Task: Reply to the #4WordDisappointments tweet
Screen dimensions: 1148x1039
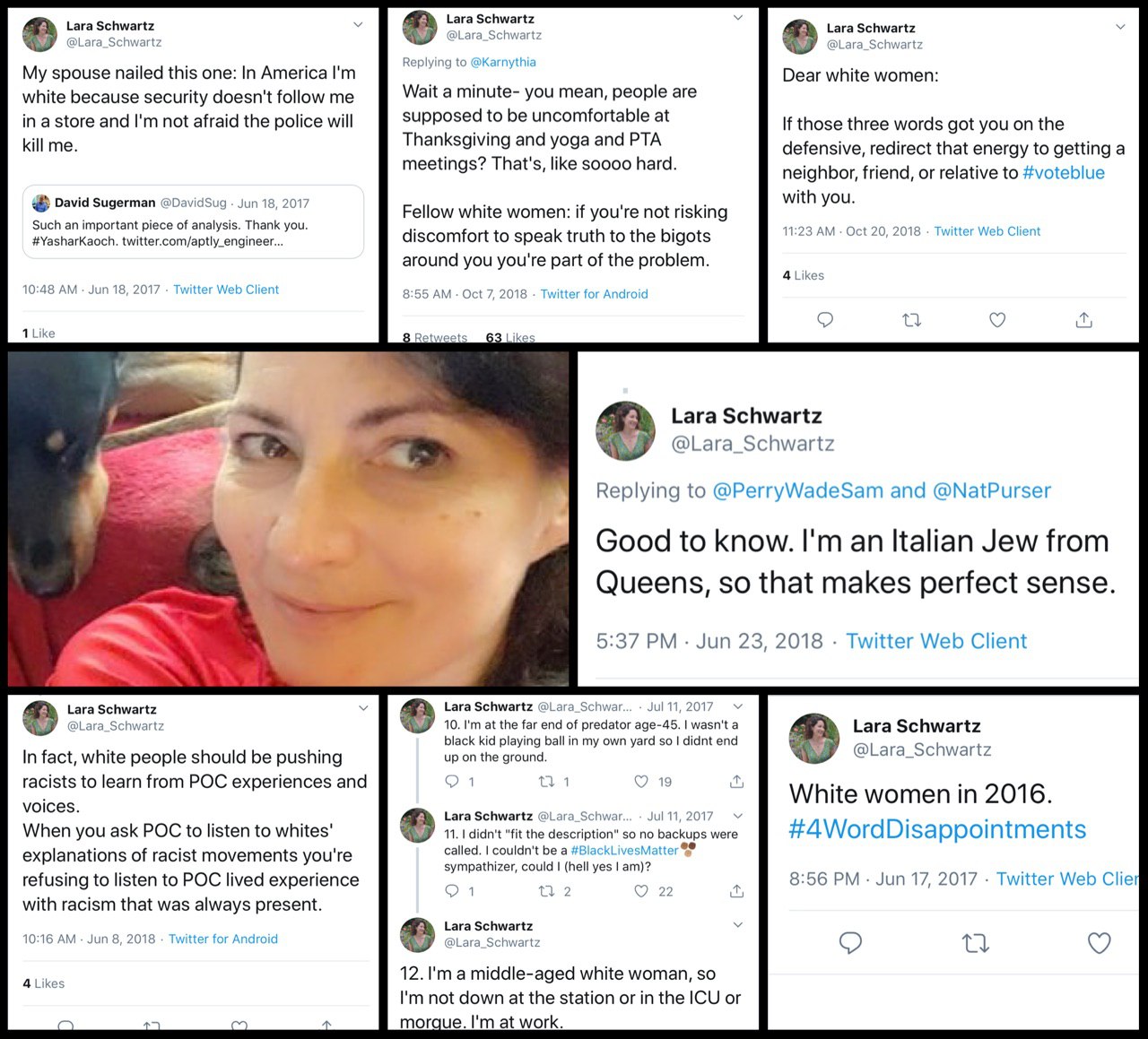Action: pos(850,942)
